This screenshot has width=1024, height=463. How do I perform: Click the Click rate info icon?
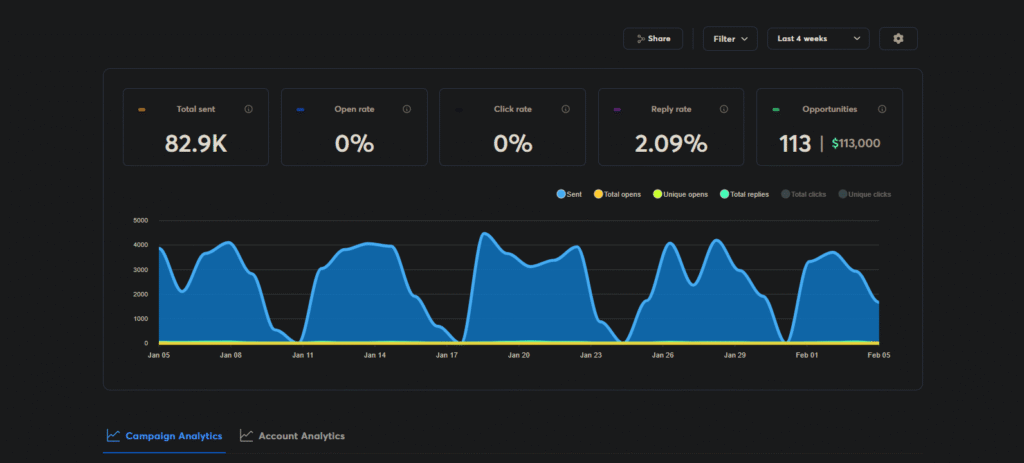[566, 109]
